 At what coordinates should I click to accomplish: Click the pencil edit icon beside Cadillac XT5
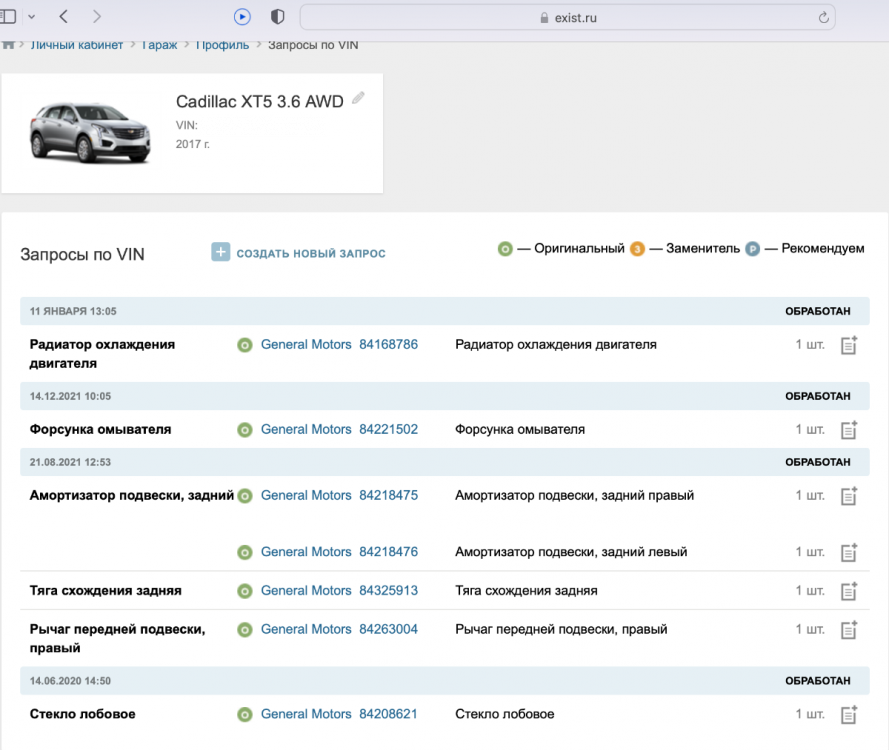[359, 98]
